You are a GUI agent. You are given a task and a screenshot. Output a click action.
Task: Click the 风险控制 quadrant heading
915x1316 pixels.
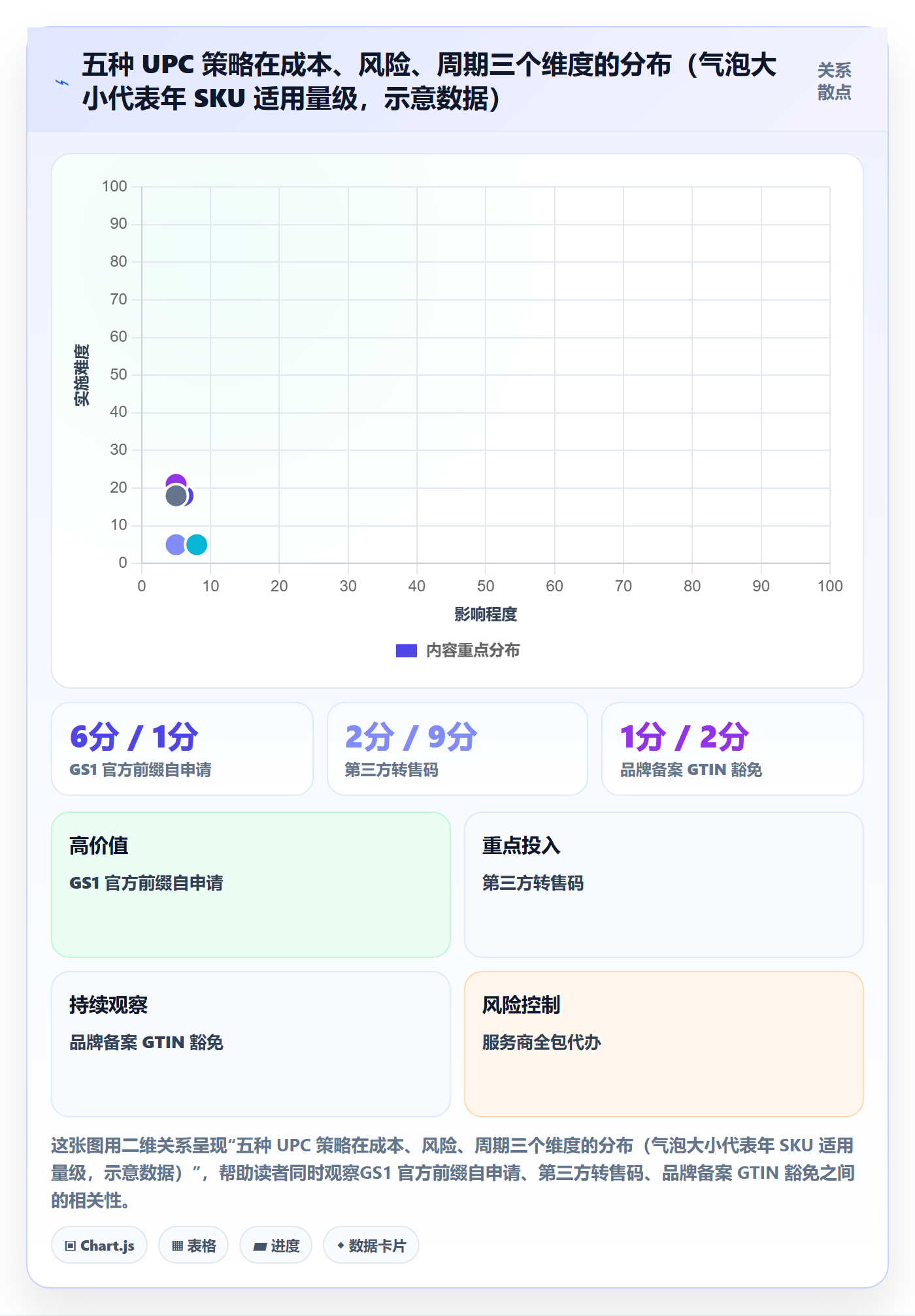pyautogui.click(x=522, y=1005)
